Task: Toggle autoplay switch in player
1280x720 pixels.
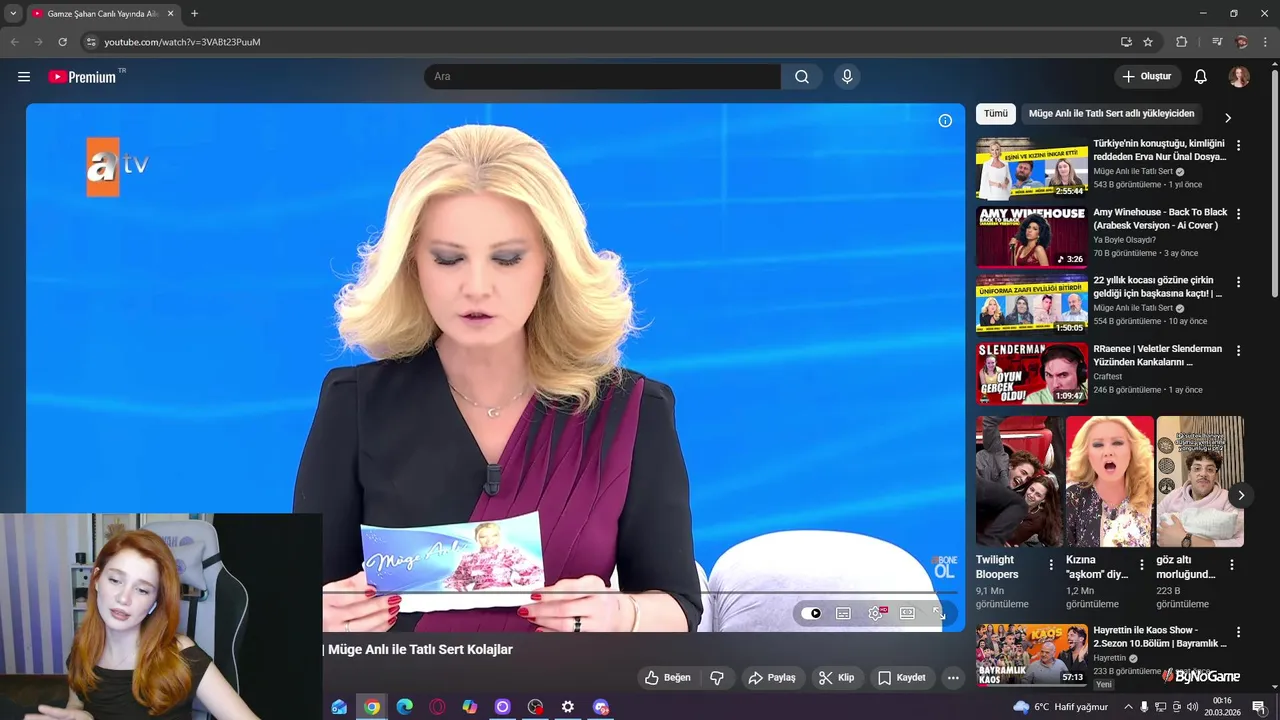Action: coord(811,613)
